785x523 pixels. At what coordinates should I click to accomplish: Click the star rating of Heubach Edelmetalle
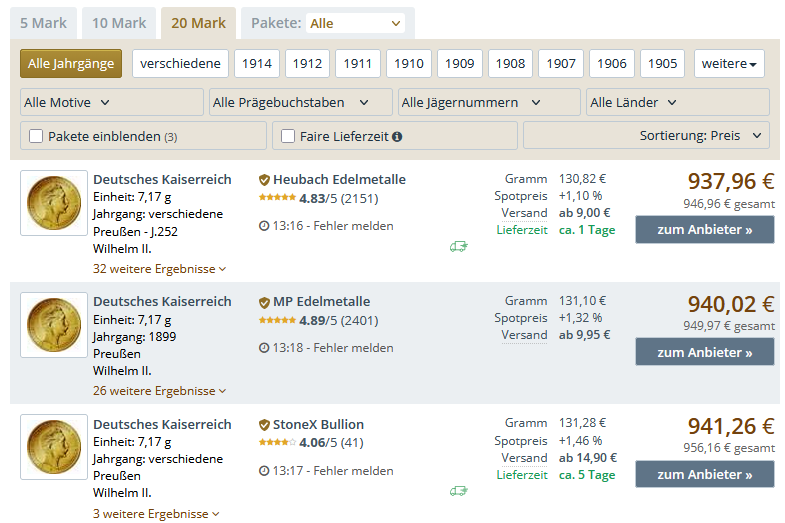click(x=277, y=198)
